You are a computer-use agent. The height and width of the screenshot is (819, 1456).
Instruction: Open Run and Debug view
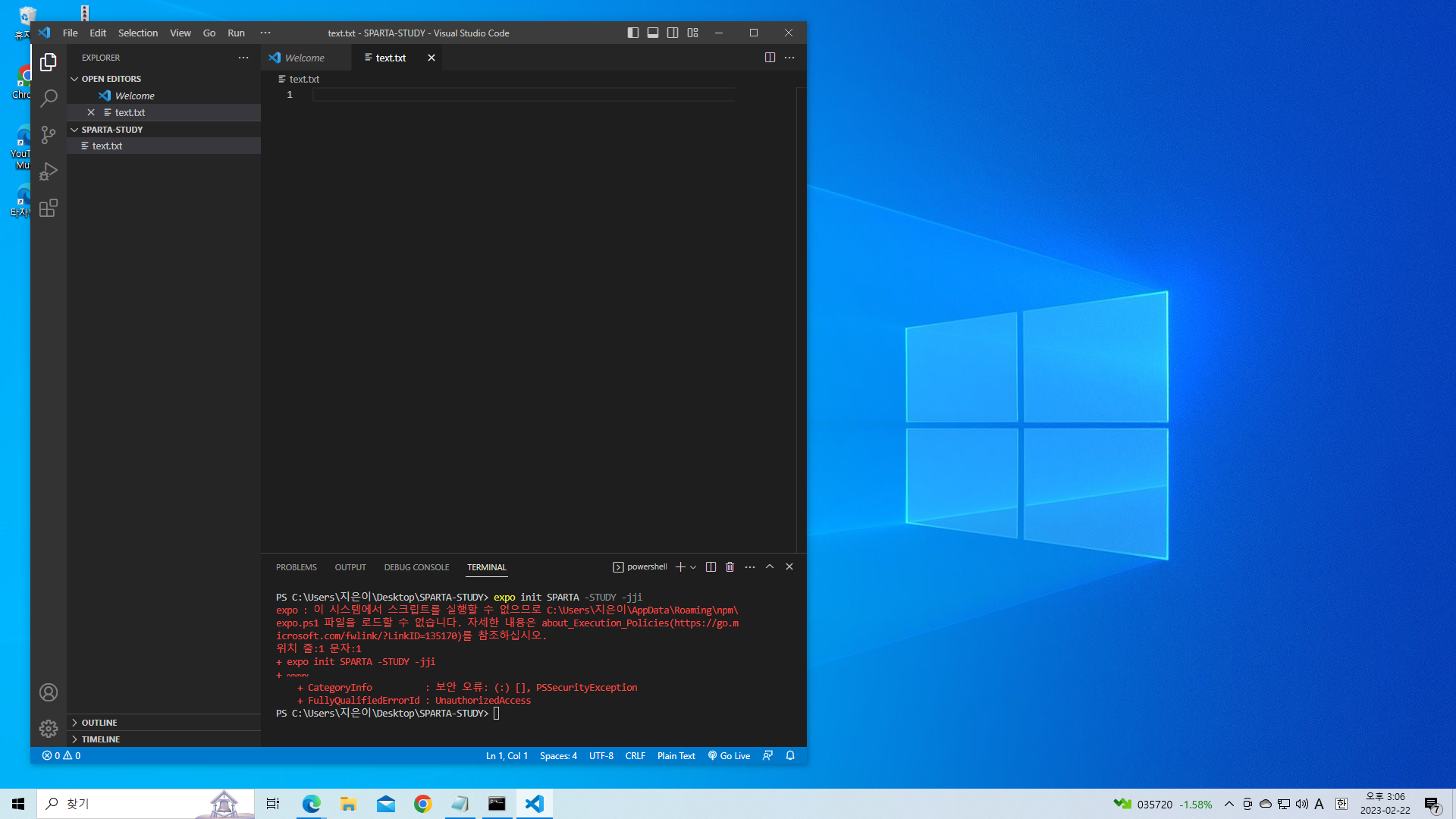click(49, 171)
